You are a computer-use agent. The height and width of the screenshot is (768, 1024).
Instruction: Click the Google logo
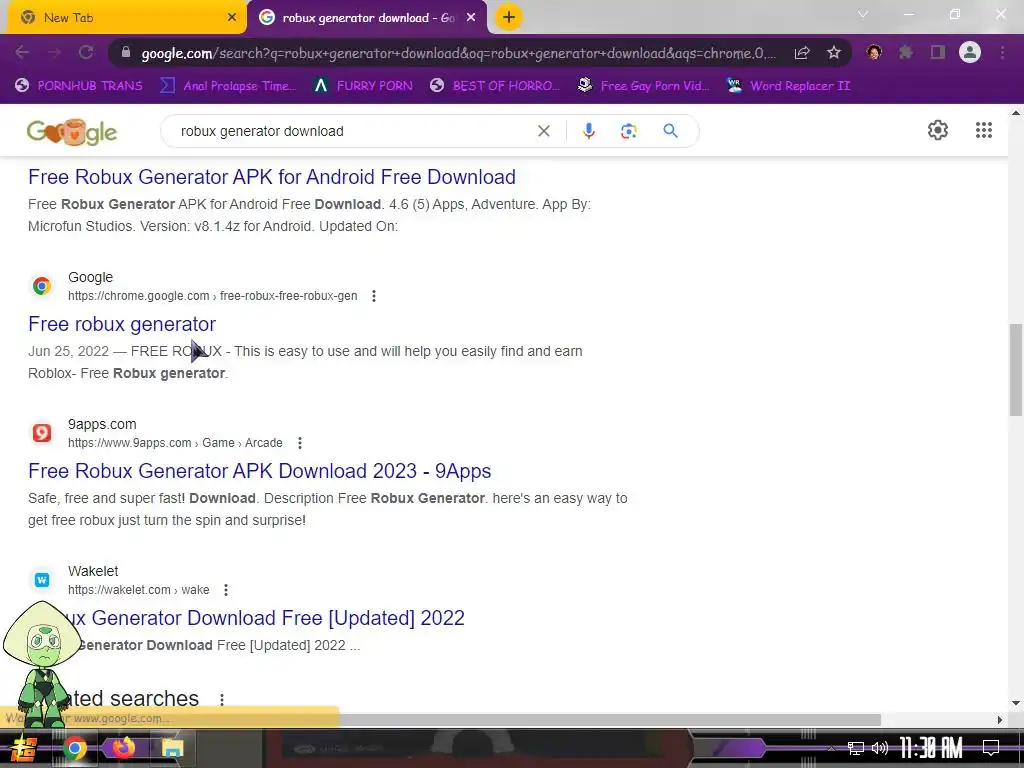coord(72,132)
